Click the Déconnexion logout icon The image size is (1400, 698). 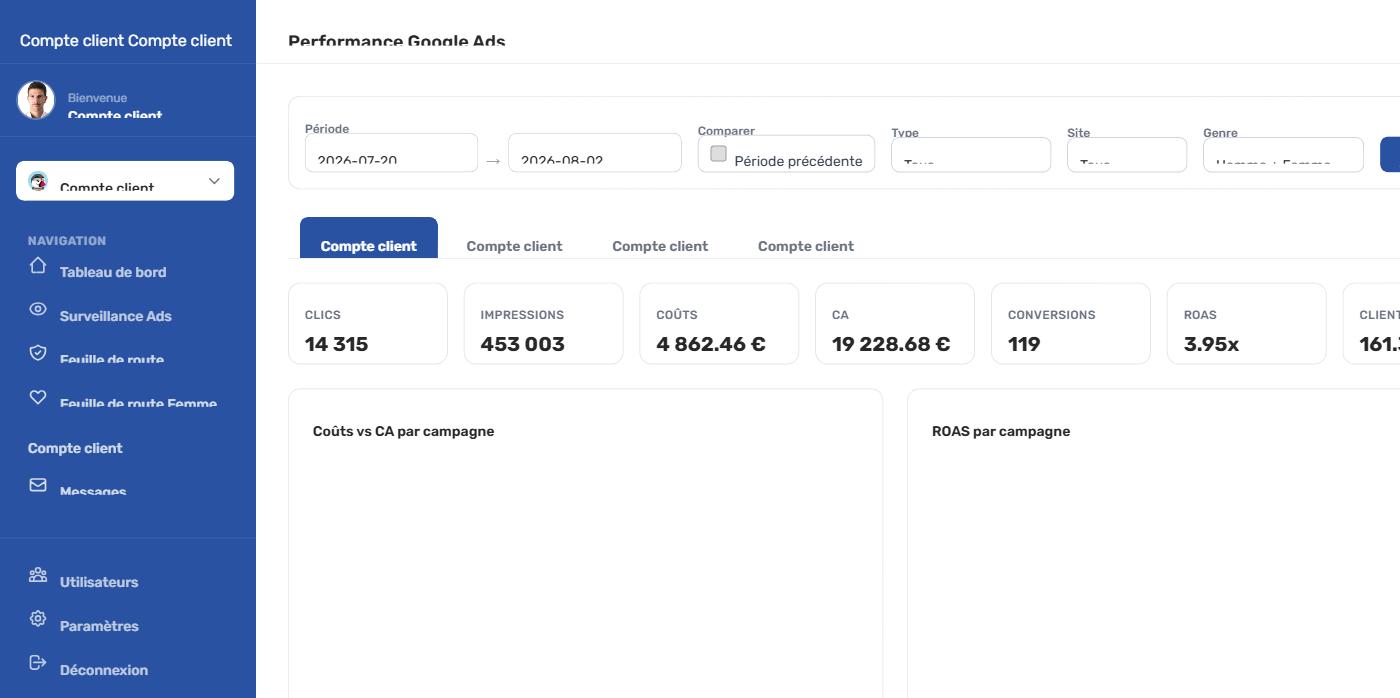coord(38,663)
